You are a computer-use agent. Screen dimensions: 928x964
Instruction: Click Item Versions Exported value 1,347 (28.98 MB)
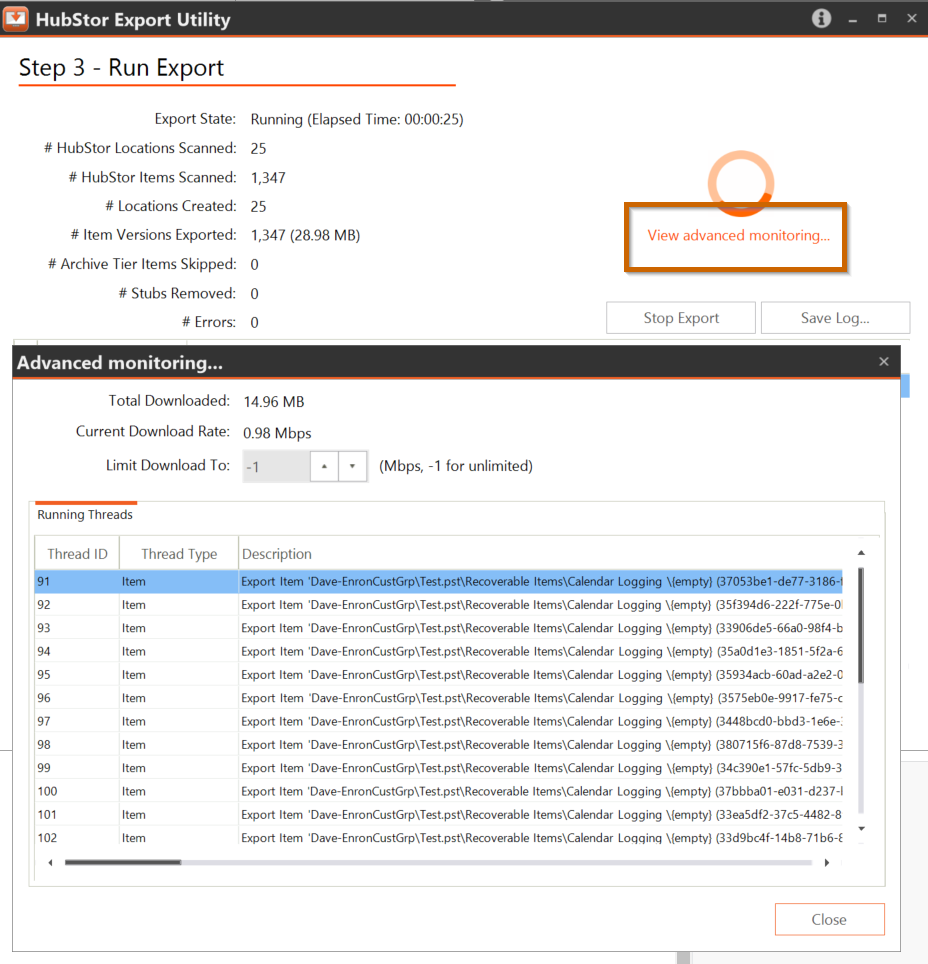(305, 235)
